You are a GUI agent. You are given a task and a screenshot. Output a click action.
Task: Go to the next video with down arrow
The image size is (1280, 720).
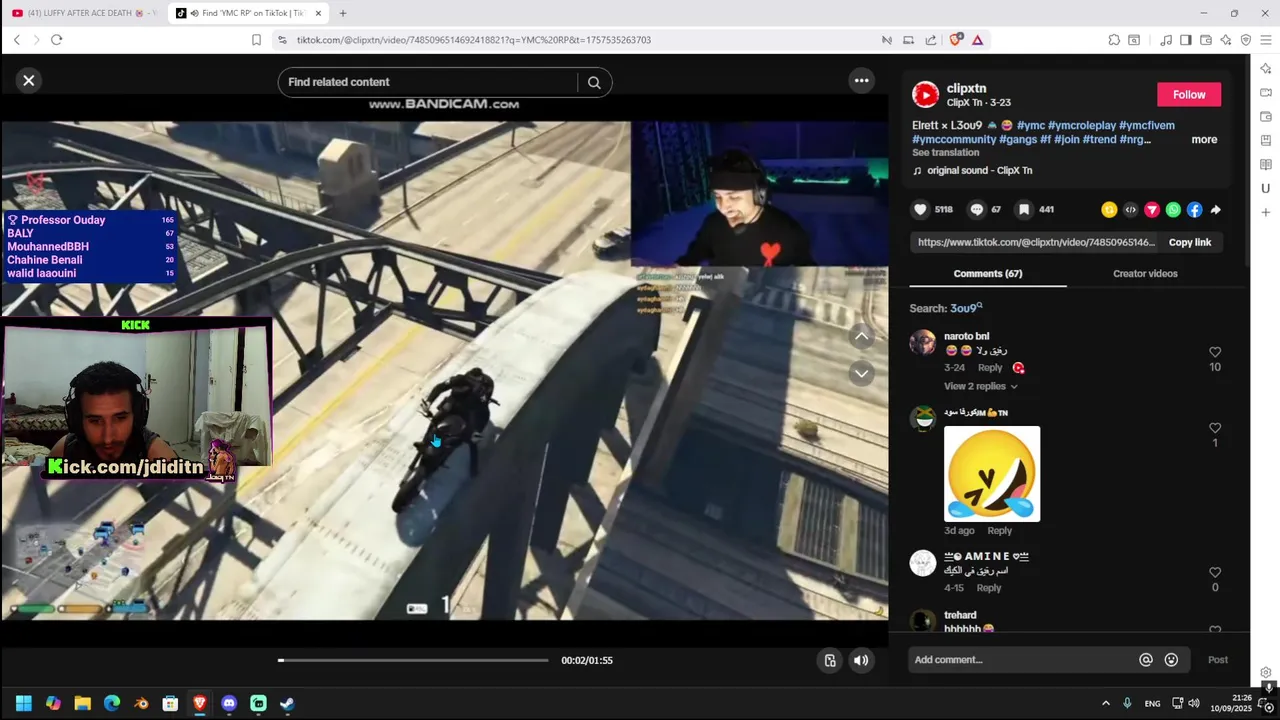861,373
